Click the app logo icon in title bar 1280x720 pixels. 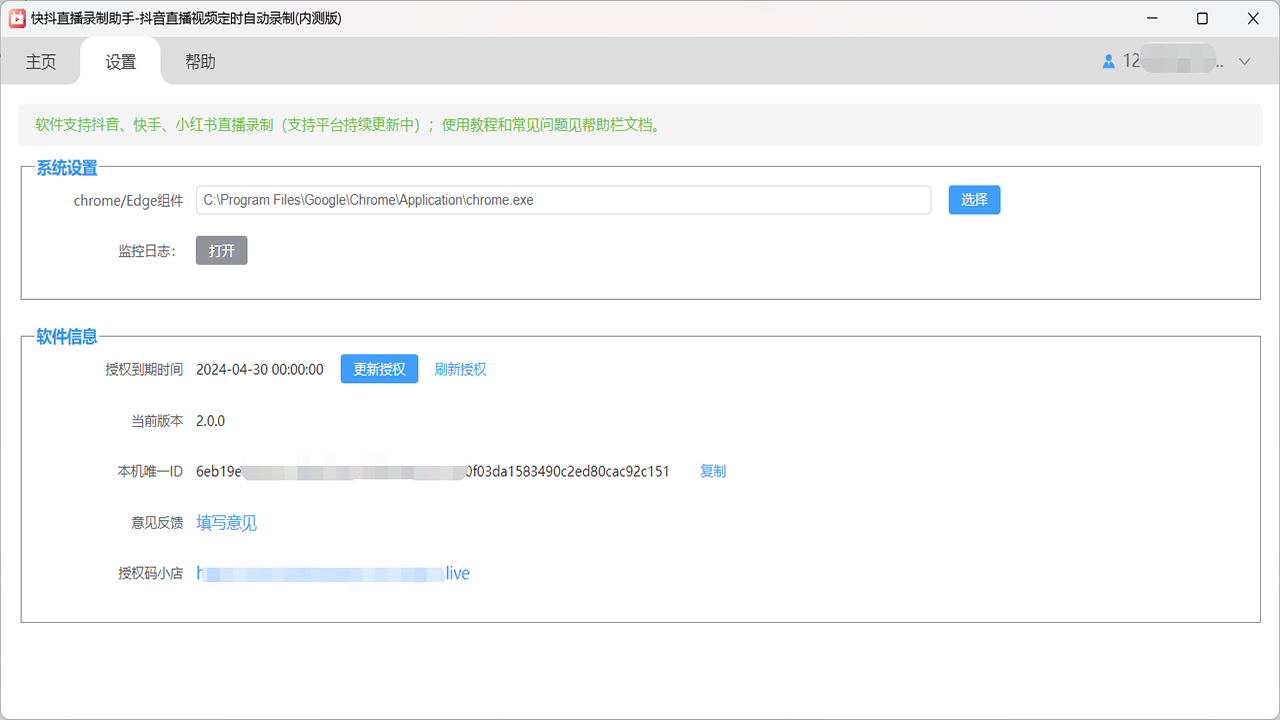pos(17,18)
